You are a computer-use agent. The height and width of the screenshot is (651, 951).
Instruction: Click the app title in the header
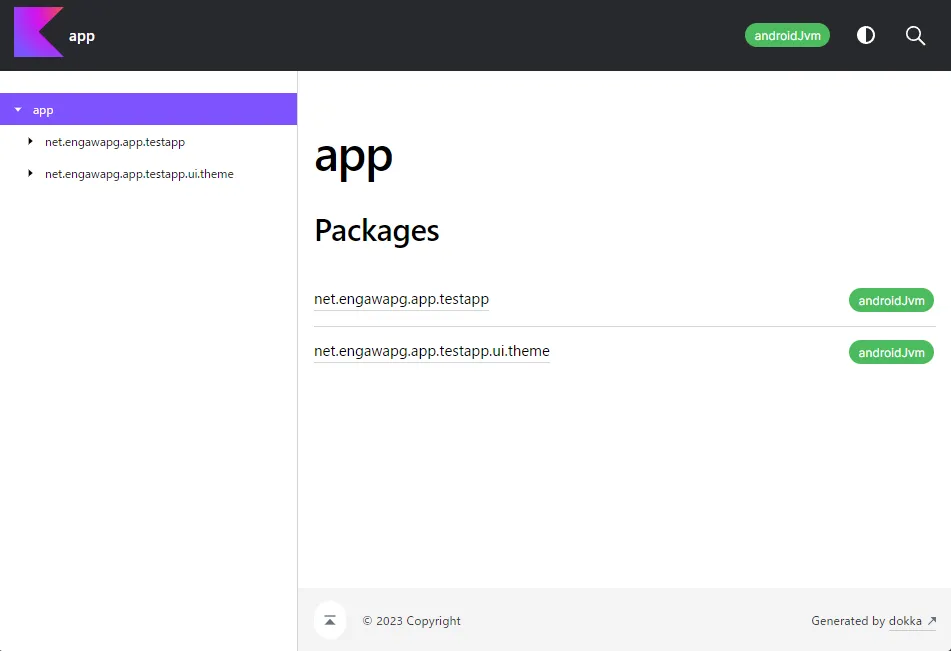tap(82, 36)
